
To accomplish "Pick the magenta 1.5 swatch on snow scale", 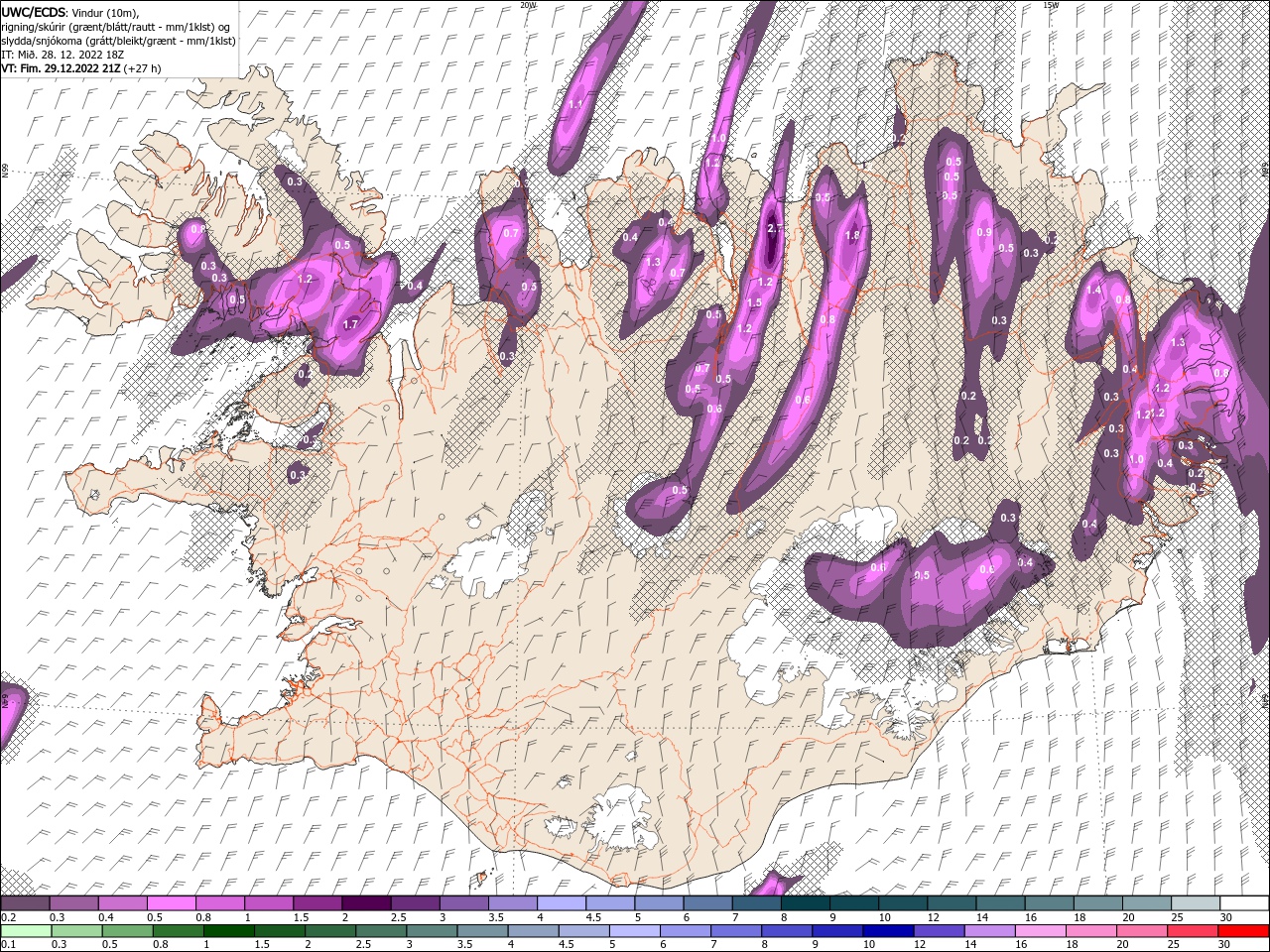I will coord(317,903).
